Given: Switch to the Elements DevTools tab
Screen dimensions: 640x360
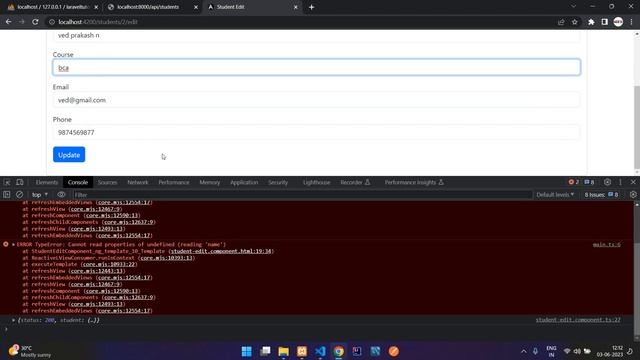Looking at the screenshot, I should pyautogui.click(x=47, y=182).
